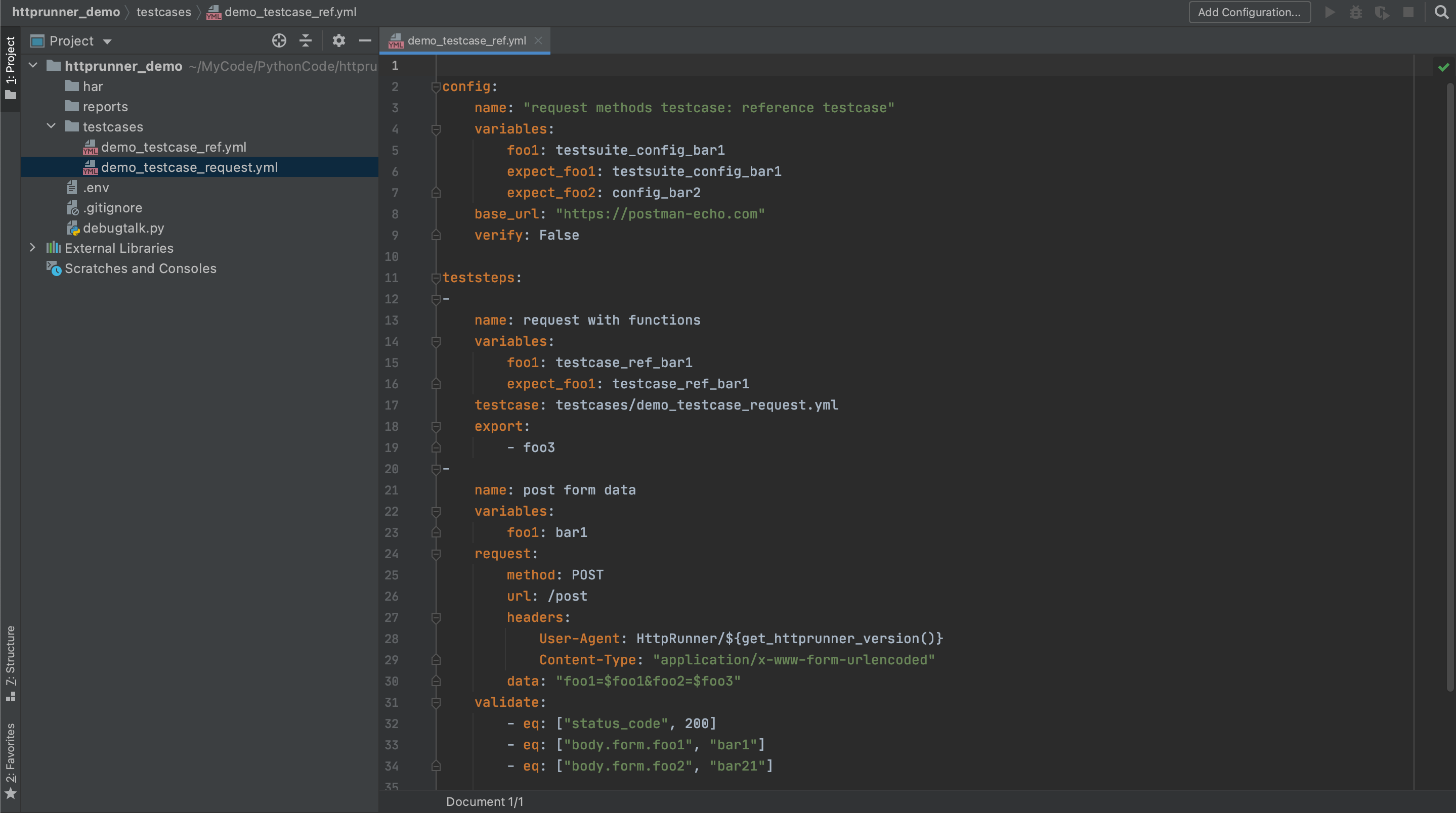Toggle the 1: Project tool window tab
Viewport: 1456px width, 813px height.
10,68
